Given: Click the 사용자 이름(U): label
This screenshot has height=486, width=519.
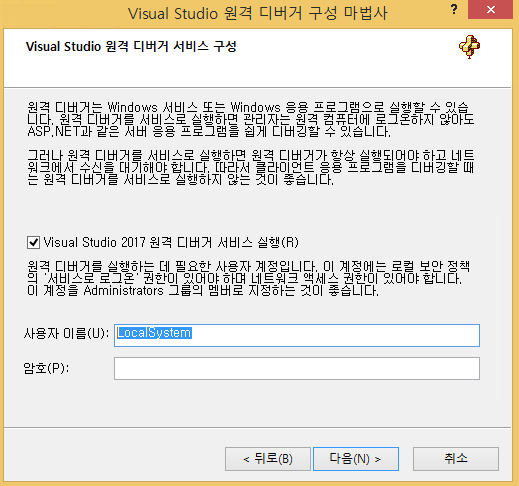Looking at the screenshot, I should (x=66, y=333).
